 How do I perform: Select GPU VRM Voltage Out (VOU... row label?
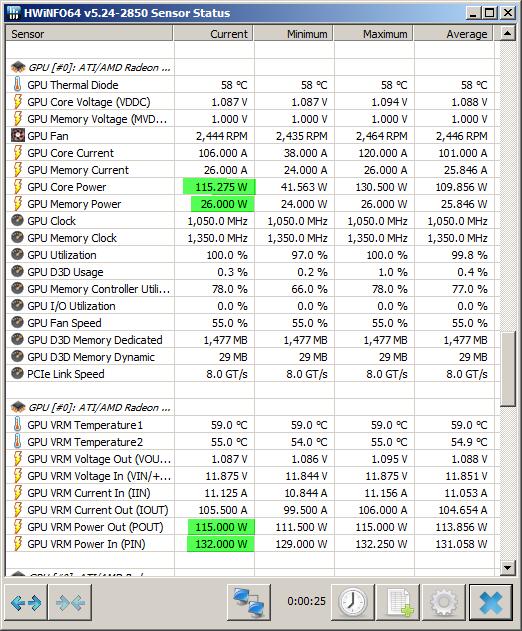(99, 459)
